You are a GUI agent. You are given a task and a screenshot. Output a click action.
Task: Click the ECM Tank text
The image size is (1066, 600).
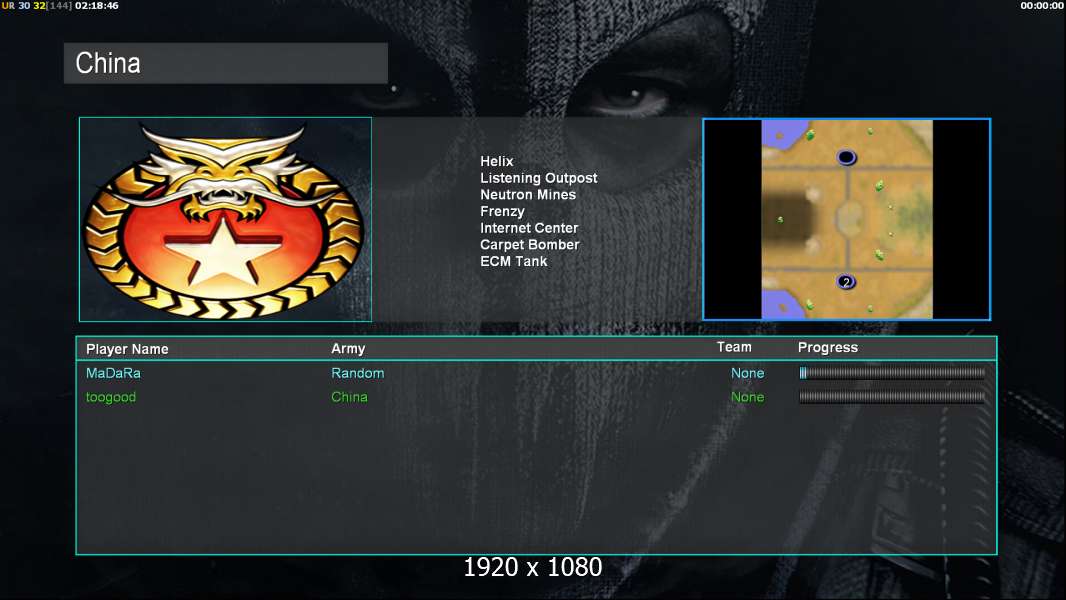[513, 261]
